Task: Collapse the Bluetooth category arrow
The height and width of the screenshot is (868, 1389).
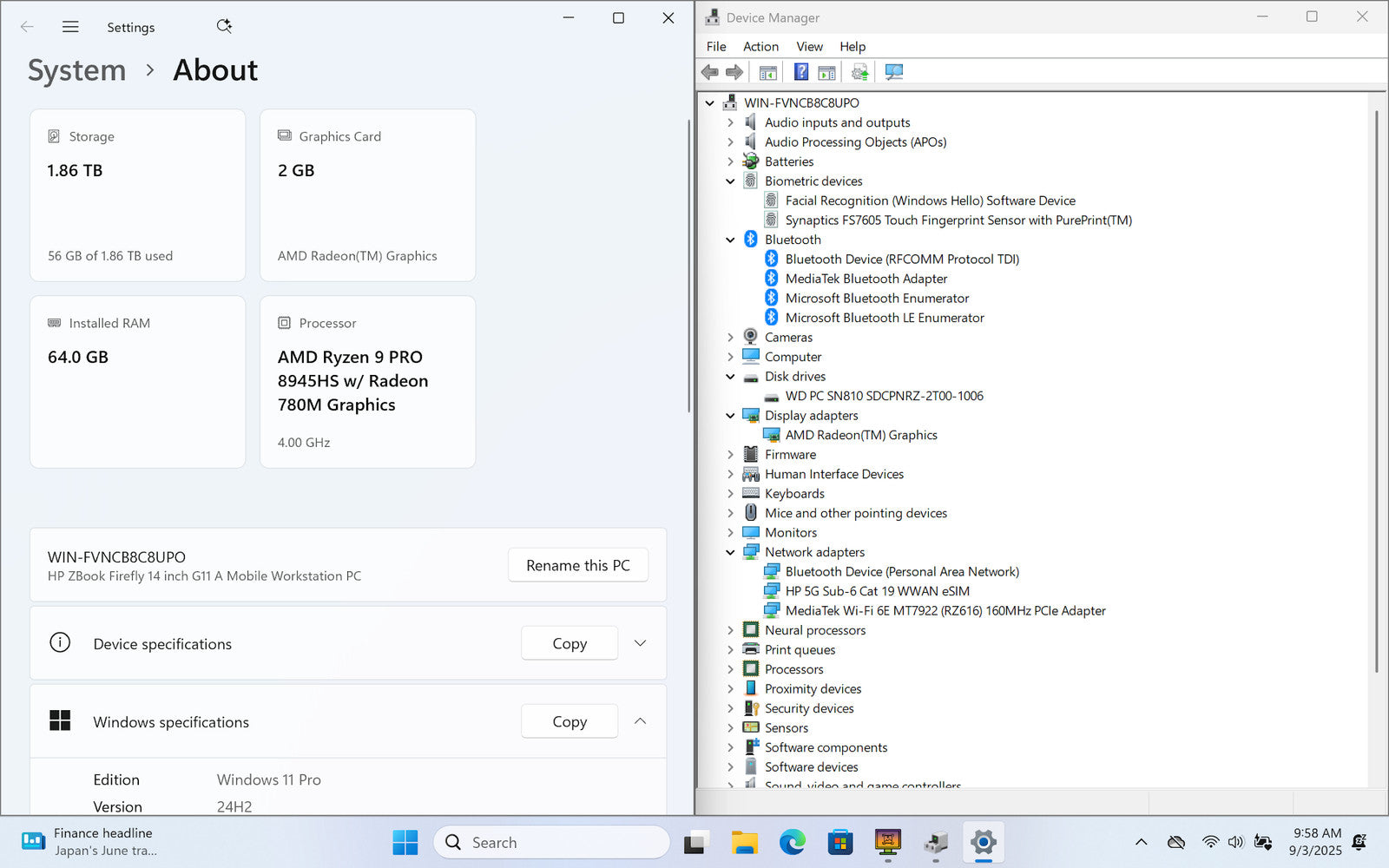Action: (730, 240)
